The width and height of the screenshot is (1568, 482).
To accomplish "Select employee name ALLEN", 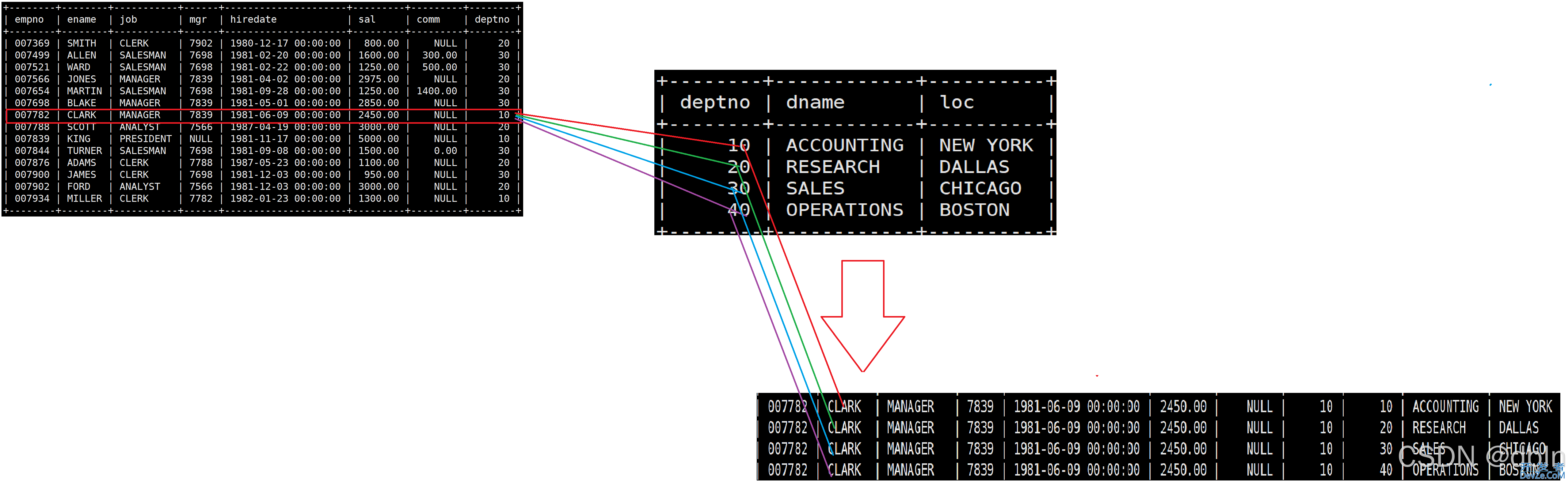I will pyautogui.click(x=82, y=55).
